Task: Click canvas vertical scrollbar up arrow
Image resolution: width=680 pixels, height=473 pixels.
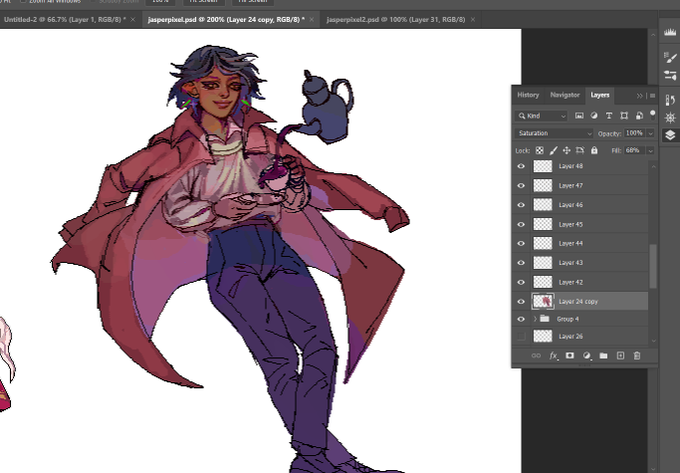Action: click(x=653, y=34)
